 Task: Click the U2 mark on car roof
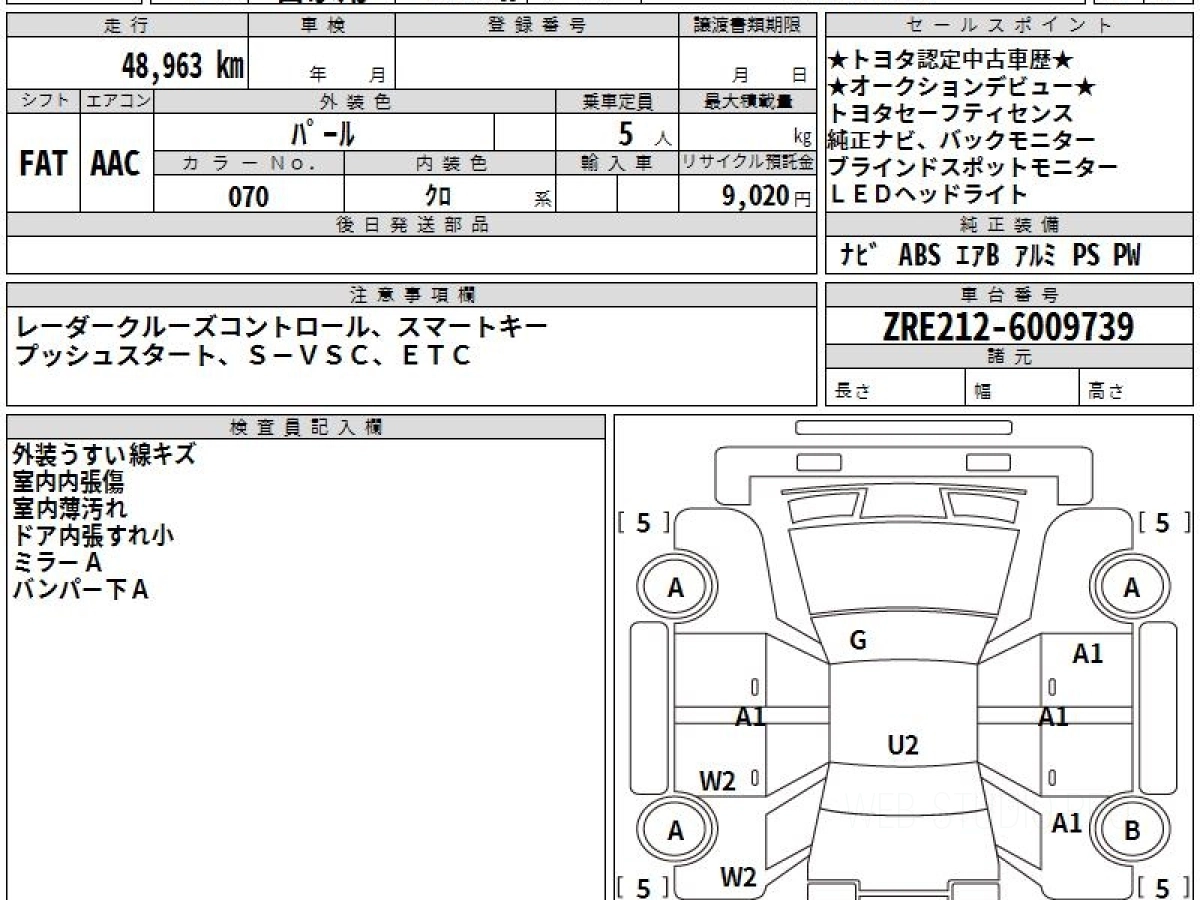click(903, 744)
